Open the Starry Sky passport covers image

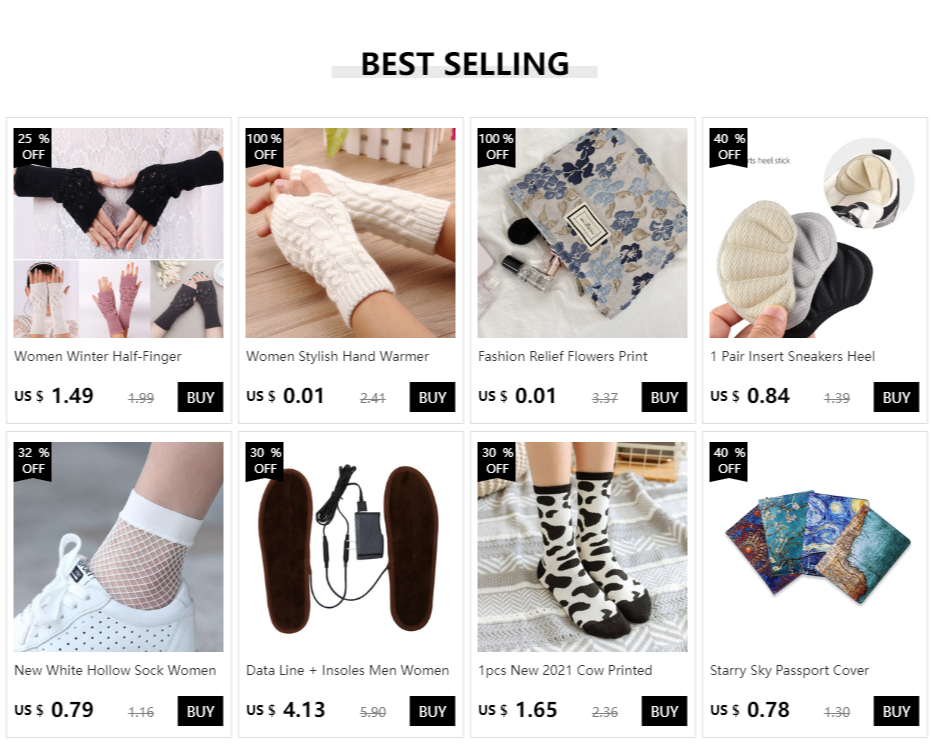[814, 547]
